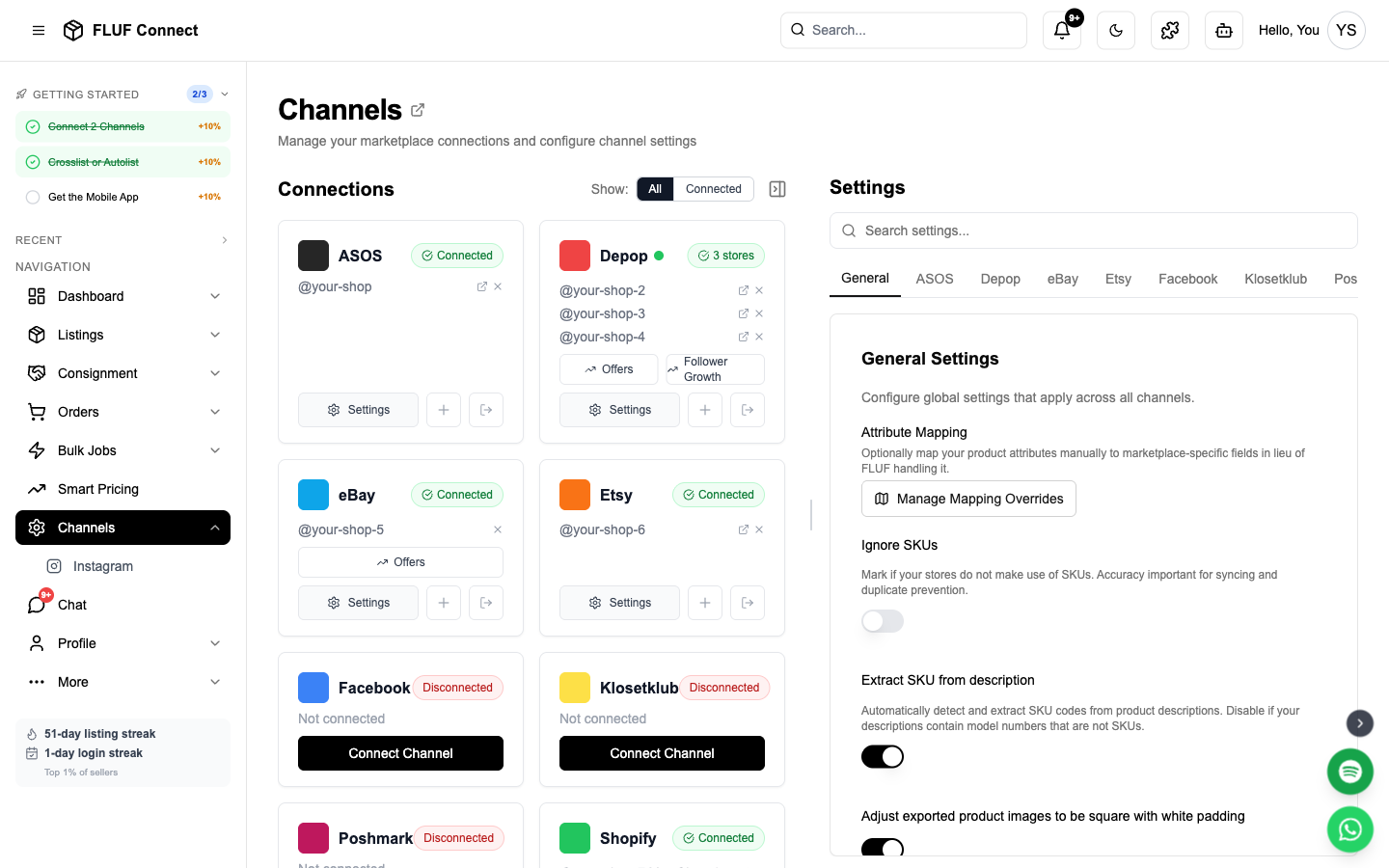Viewport: 1389px width, 868px height.
Task: Click the Crosslist or Autolist completed task
Action: 123,162
